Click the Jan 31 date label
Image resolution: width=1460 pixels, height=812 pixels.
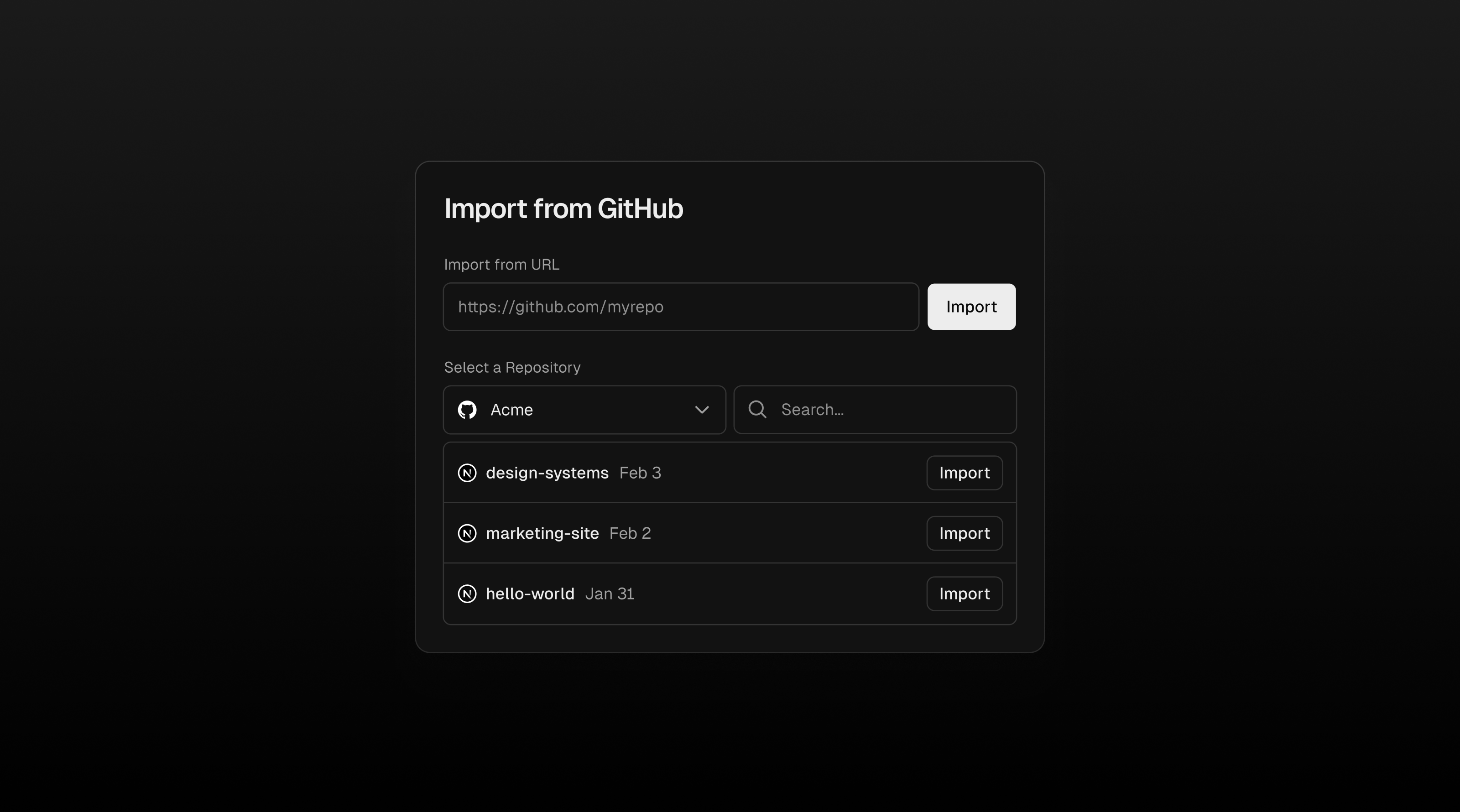(609, 594)
